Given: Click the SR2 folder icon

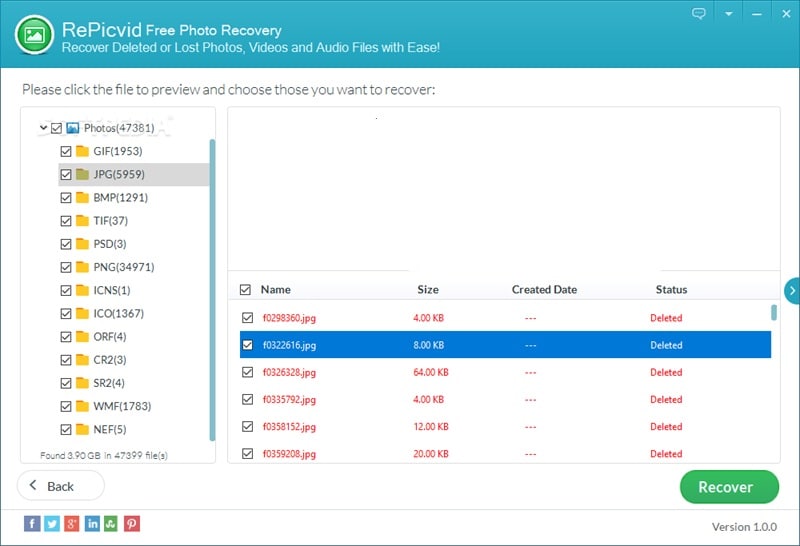Looking at the screenshot, I should coord(82,383).
